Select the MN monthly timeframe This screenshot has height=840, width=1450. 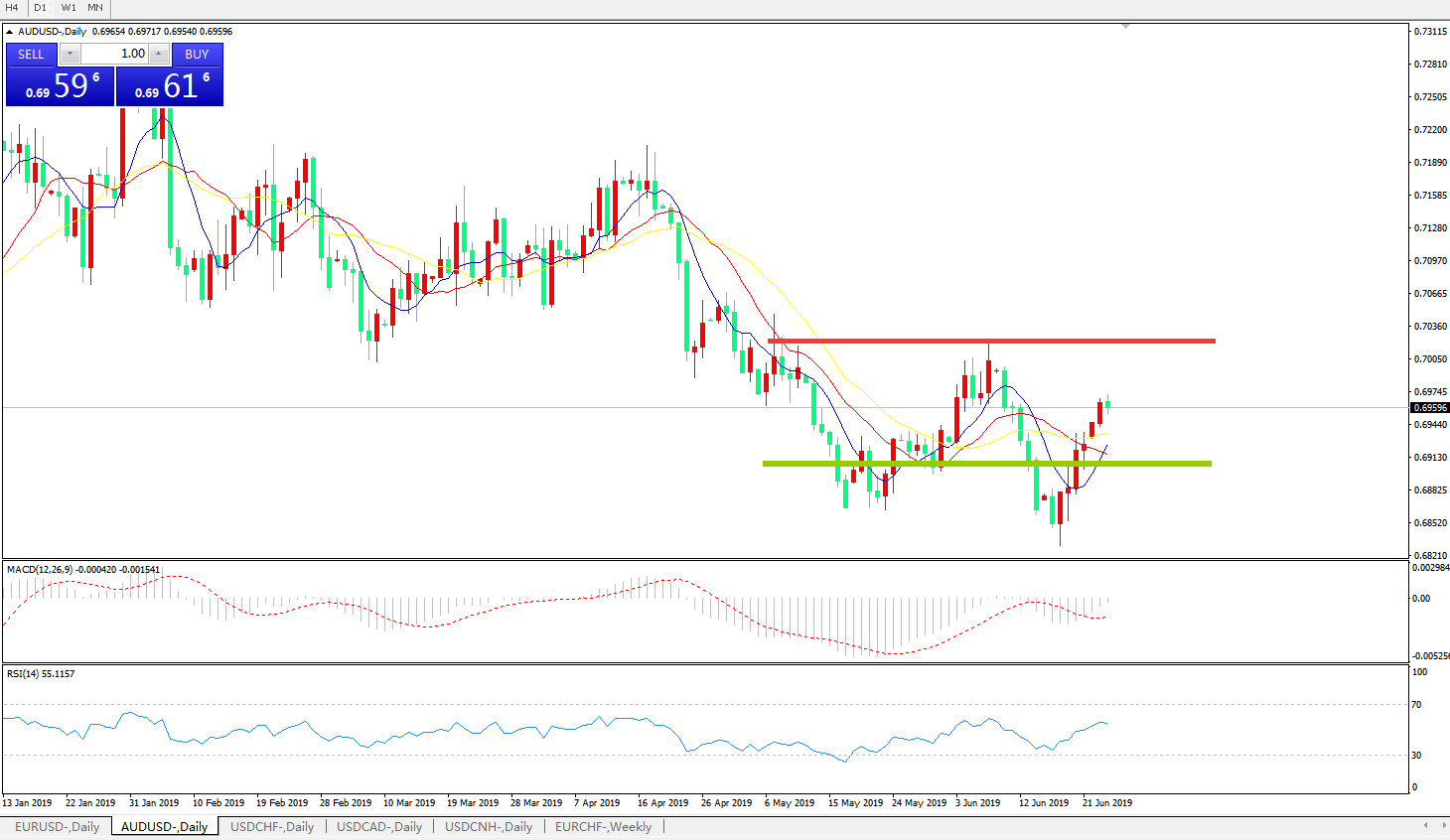[95, 8]
